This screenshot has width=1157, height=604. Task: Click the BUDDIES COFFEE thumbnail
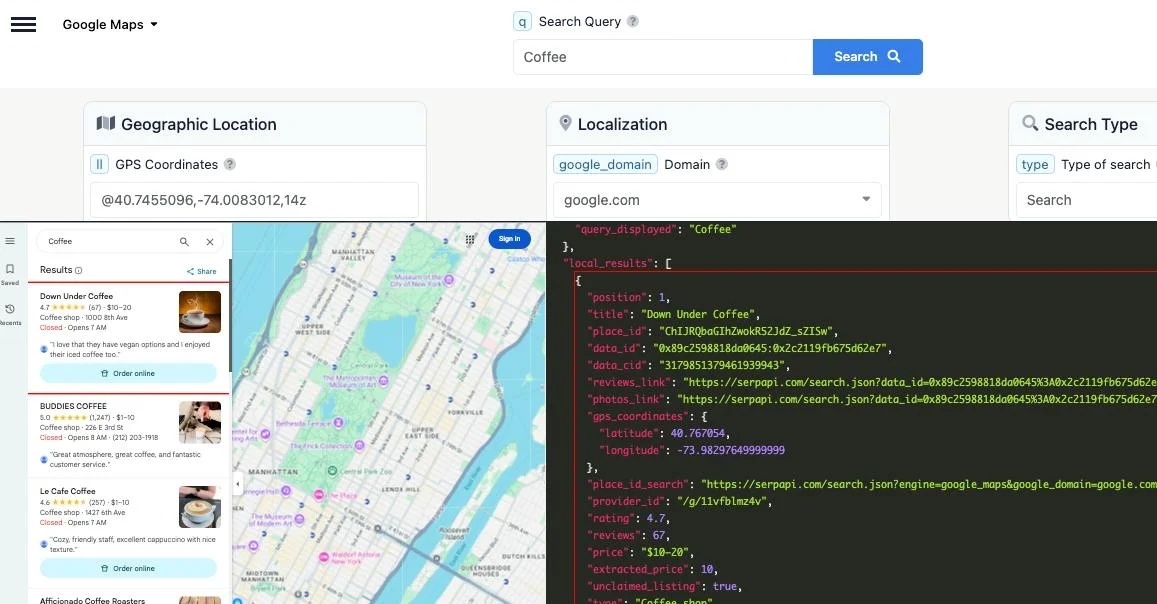[200, 422]
